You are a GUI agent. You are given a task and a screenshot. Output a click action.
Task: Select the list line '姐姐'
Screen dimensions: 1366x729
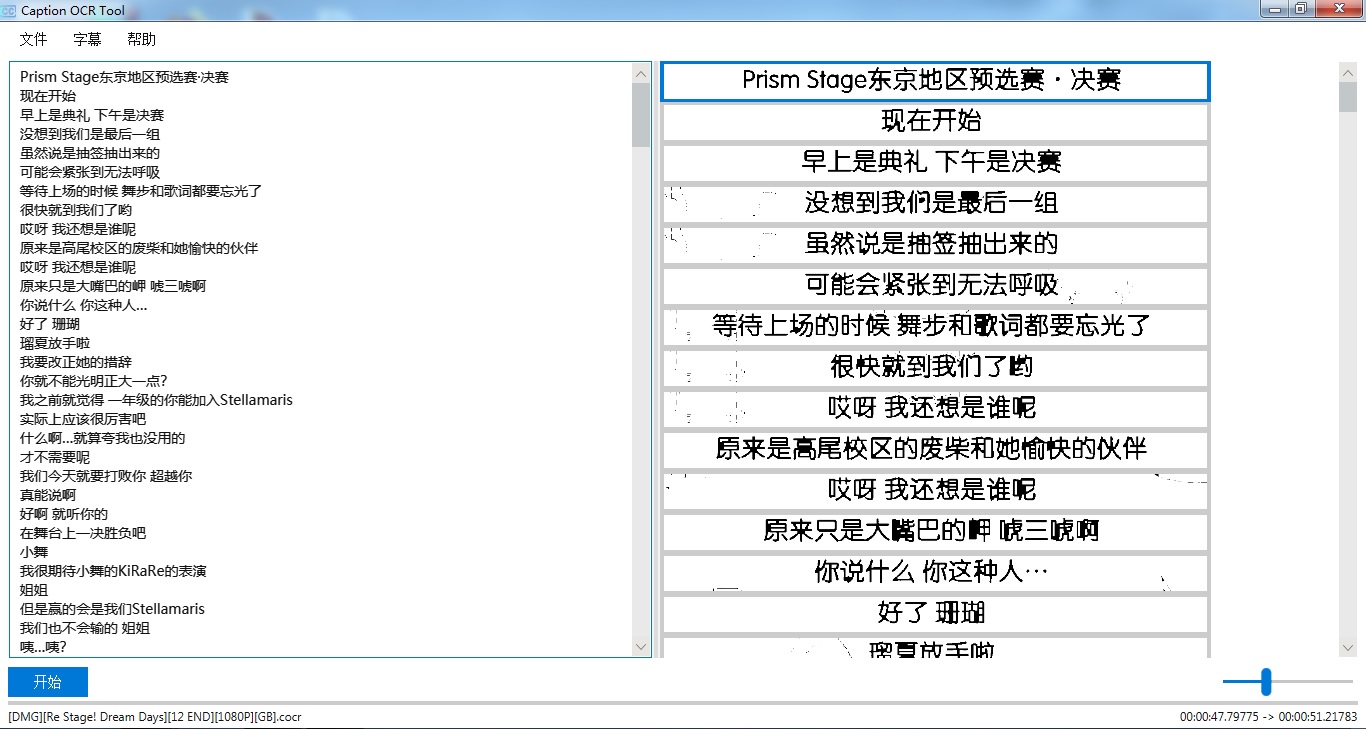(34, 590)
